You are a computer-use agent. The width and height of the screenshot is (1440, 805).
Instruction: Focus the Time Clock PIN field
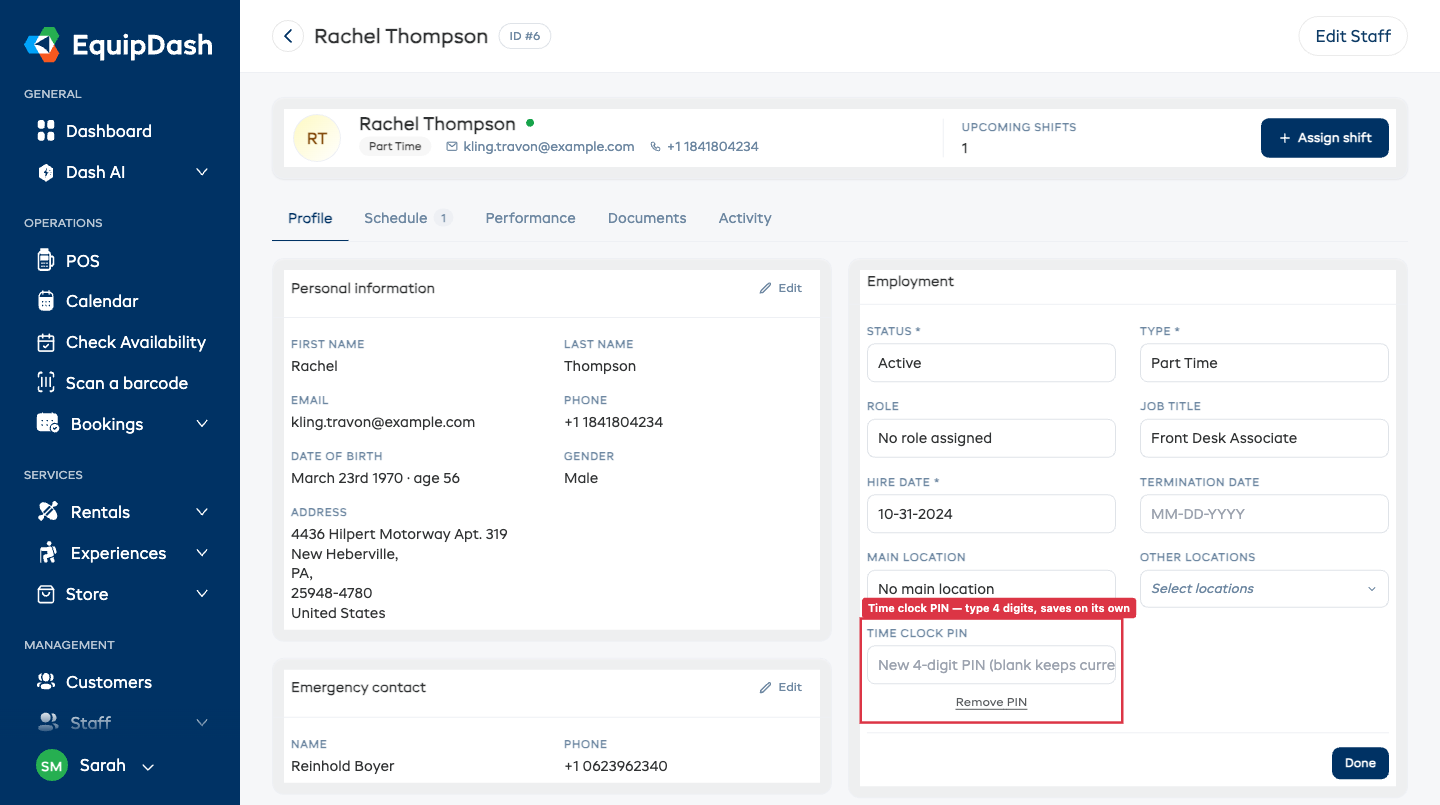991,665
